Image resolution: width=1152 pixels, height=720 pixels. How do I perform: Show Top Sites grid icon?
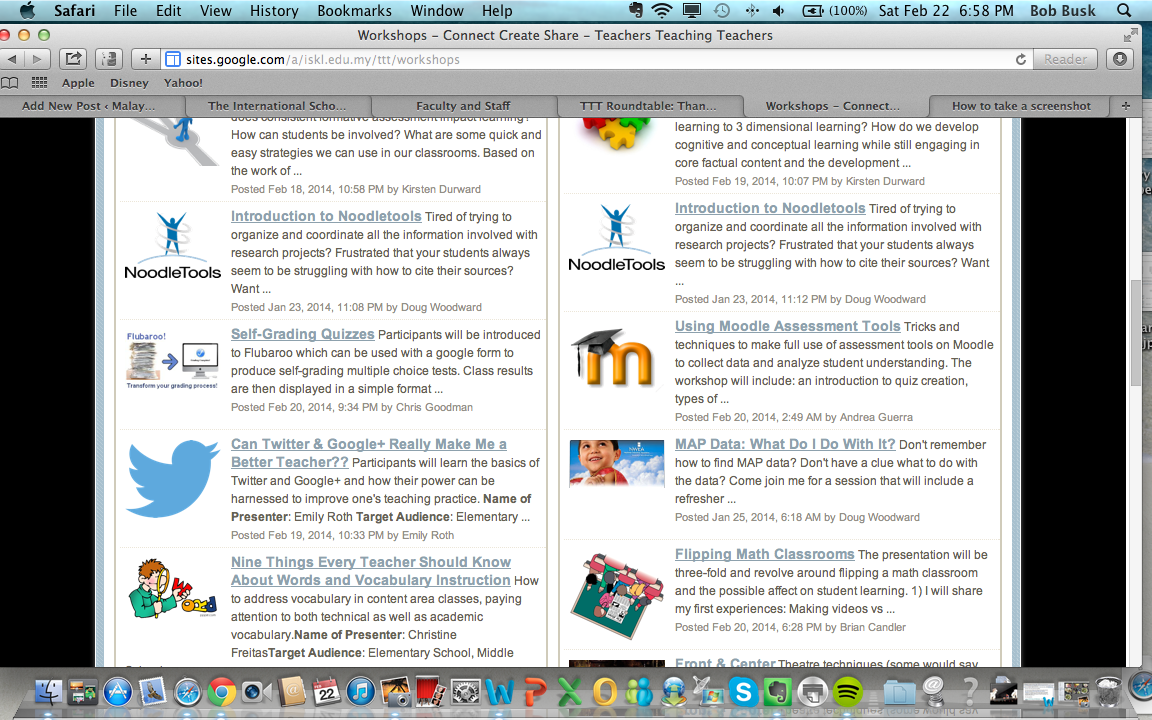39,83
